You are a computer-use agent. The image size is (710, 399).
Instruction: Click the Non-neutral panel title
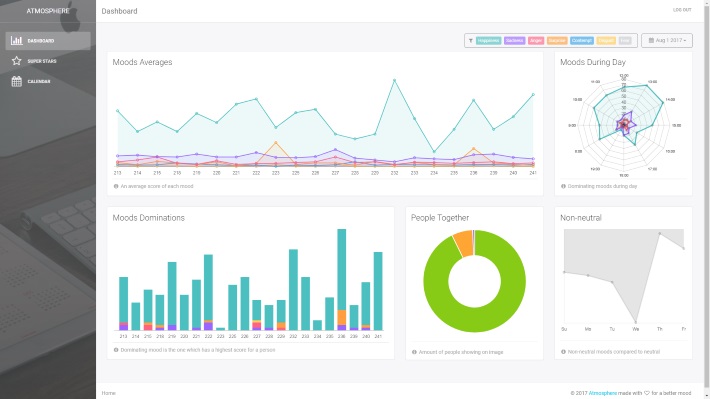click(x=580, y=218)
